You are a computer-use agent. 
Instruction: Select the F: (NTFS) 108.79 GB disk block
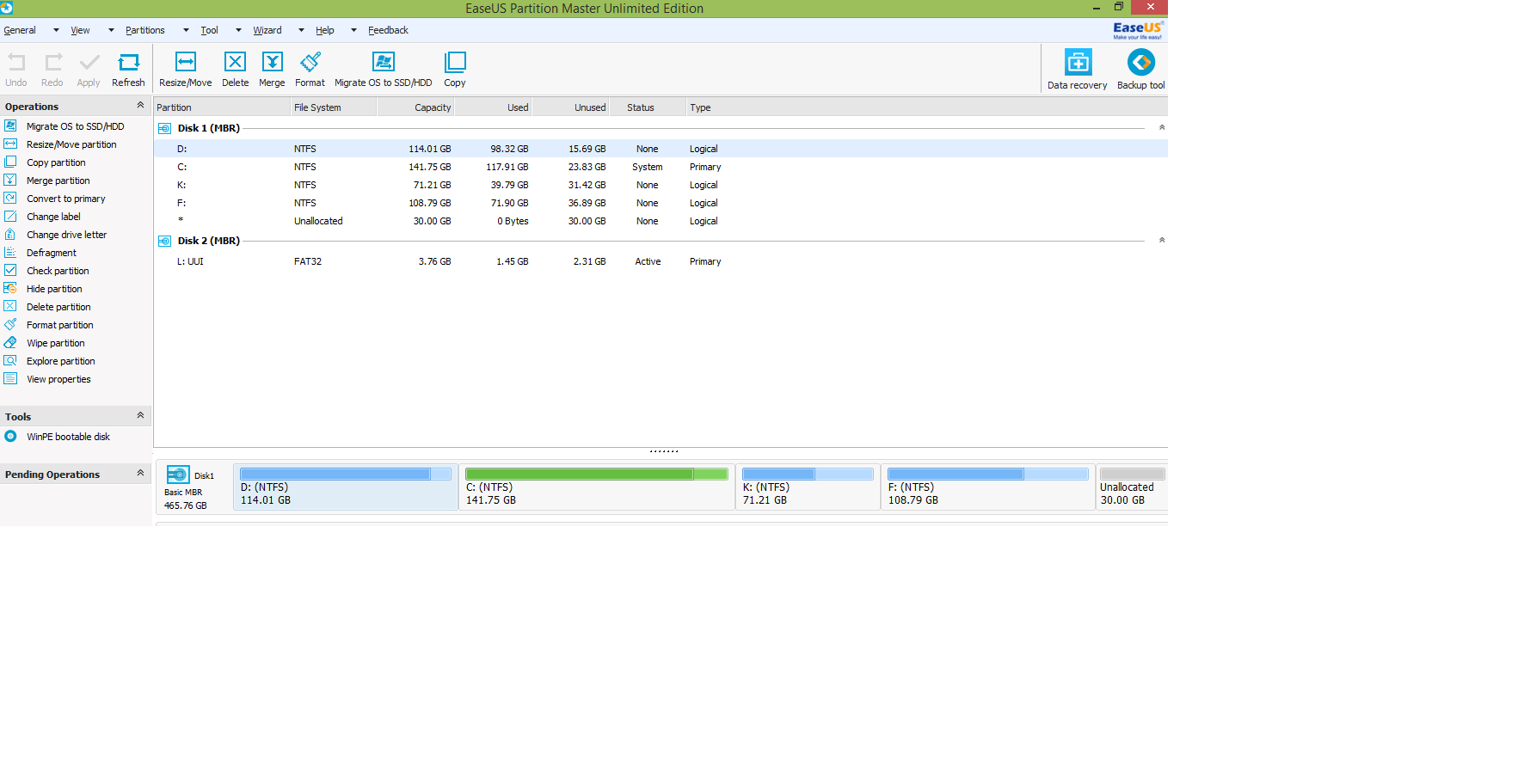pyautogui.click(x=988, y=487)
